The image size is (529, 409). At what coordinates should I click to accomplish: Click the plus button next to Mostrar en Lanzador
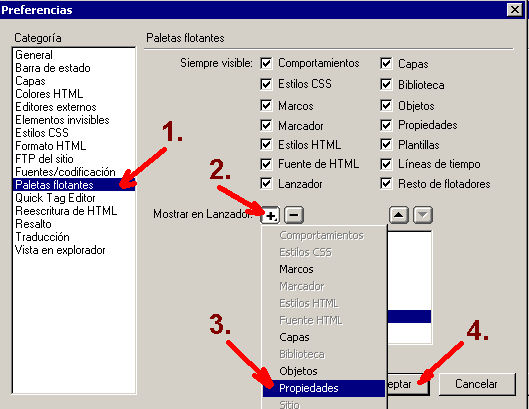(270, 215)
